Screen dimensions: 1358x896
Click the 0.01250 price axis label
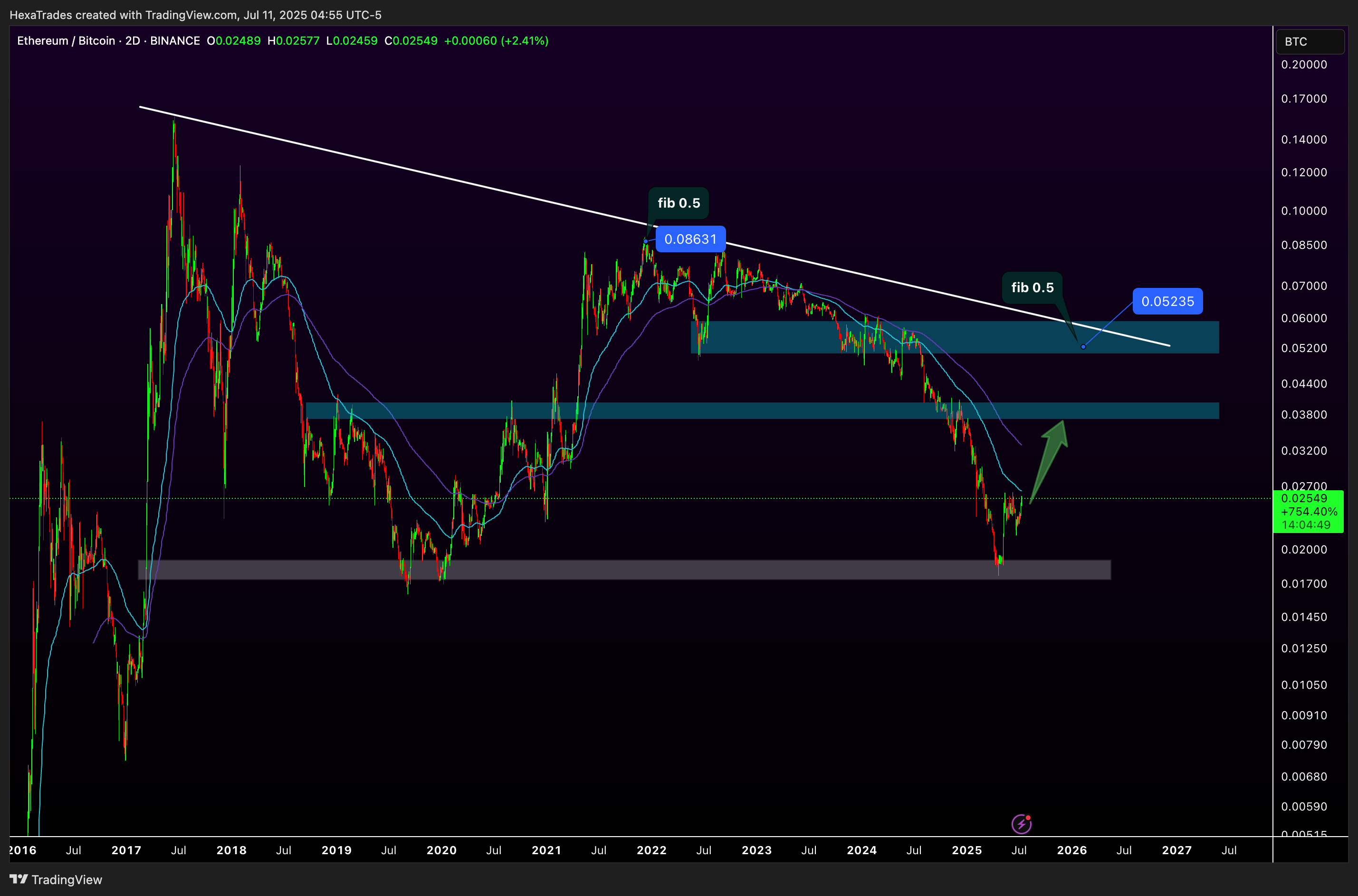1304,648
